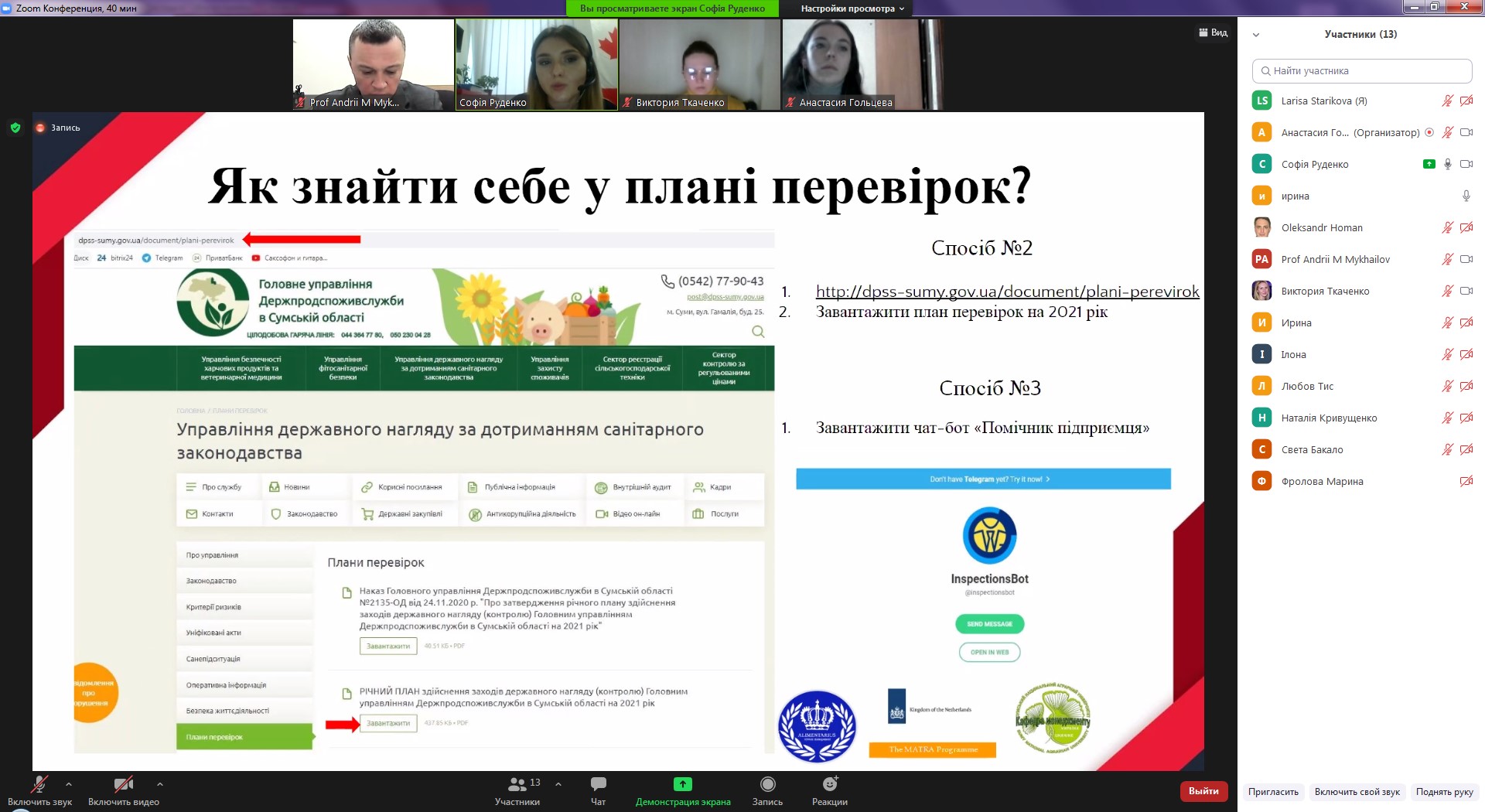
Task: Click Софія Руденко camera icon
Action: [x=1466, y=165]
